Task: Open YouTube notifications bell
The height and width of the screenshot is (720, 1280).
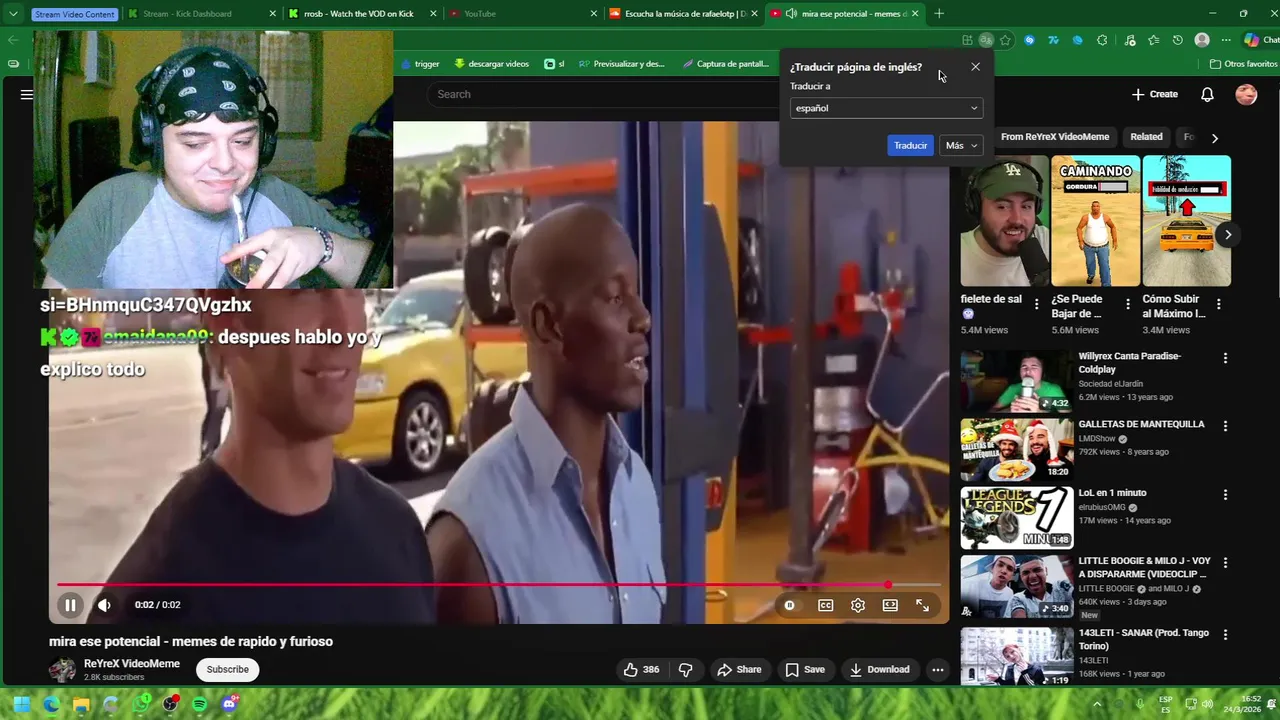Action: tap(1207, 94)
